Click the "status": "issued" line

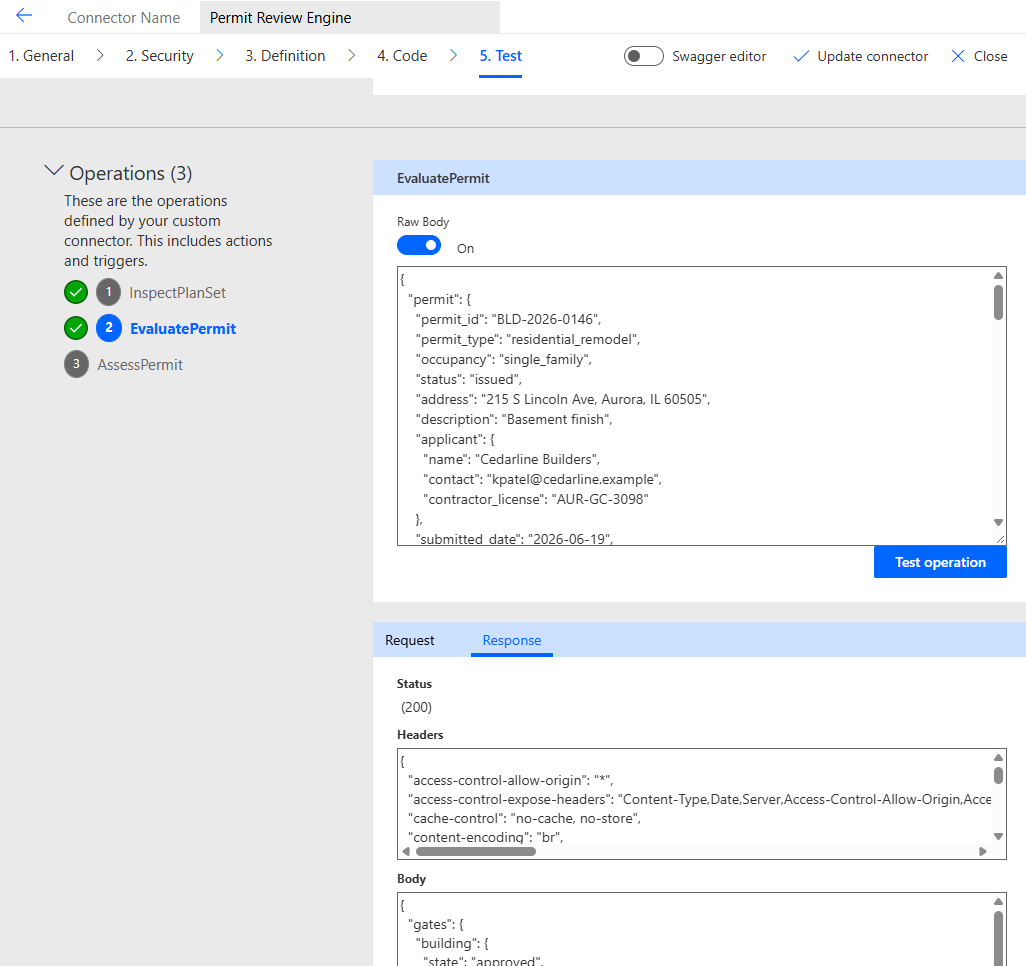pyautogui.click(x=469, y=380)
